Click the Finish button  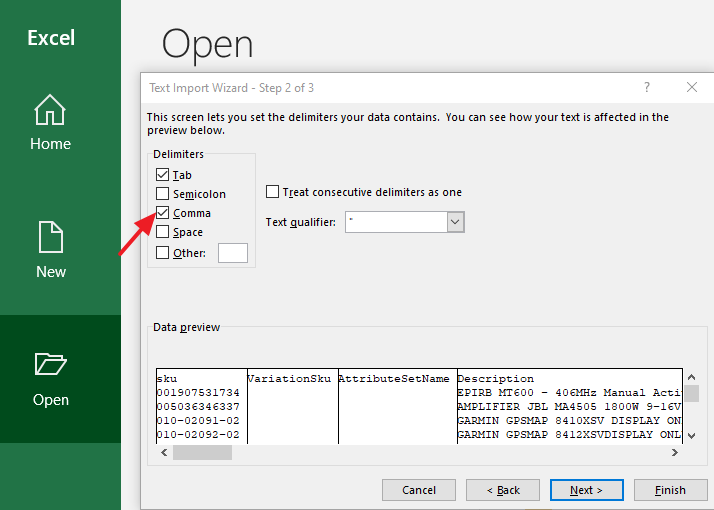tap(670, 490)
